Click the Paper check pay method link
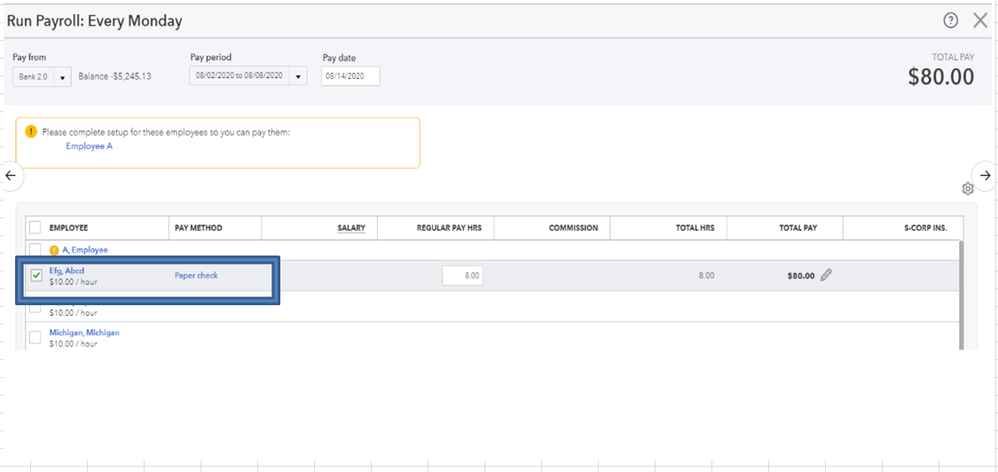This screenshot has height=472, width=998. 196,275
